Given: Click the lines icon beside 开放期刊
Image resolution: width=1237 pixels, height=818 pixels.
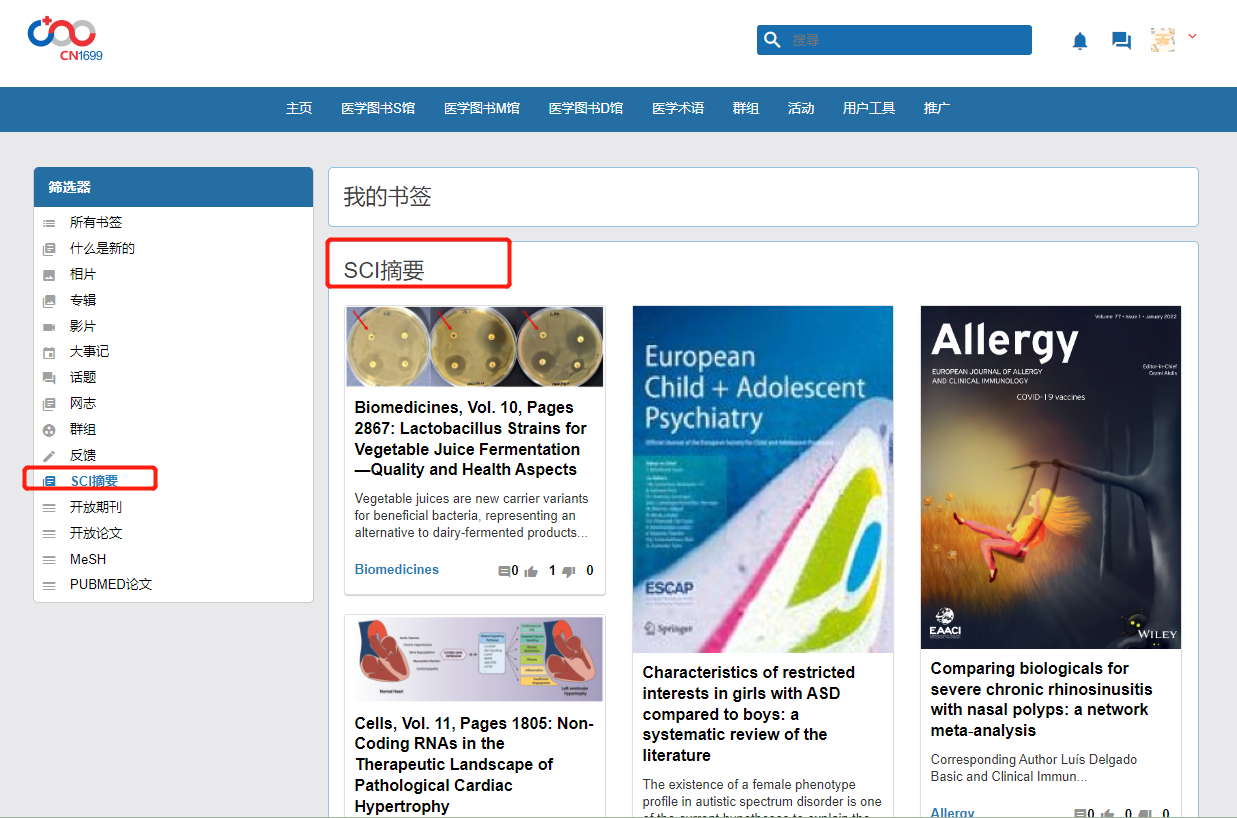Looking at the screenshot, I should [x=49, y=508].
